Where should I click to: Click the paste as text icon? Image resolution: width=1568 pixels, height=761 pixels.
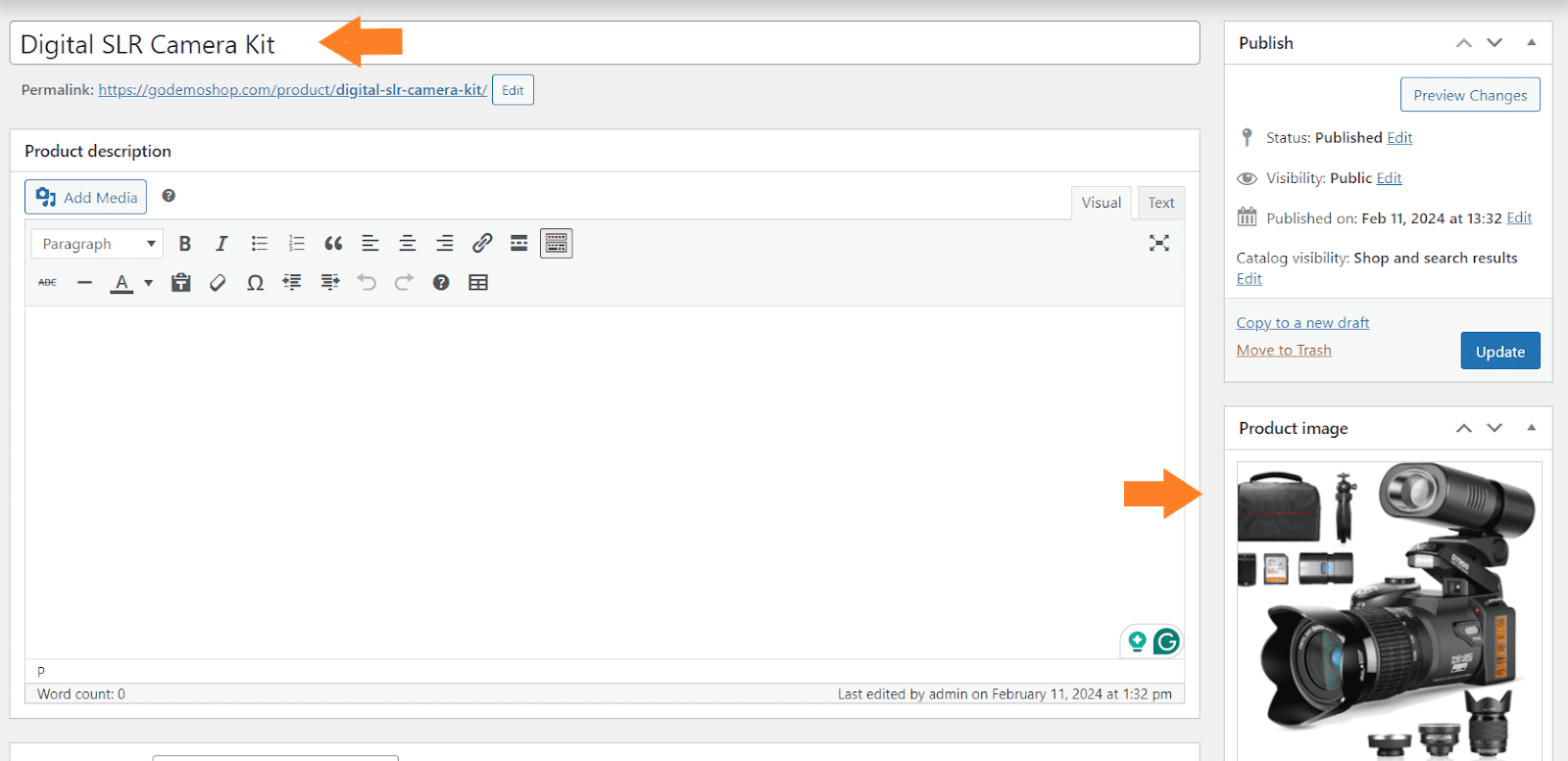tap(180, 282)
